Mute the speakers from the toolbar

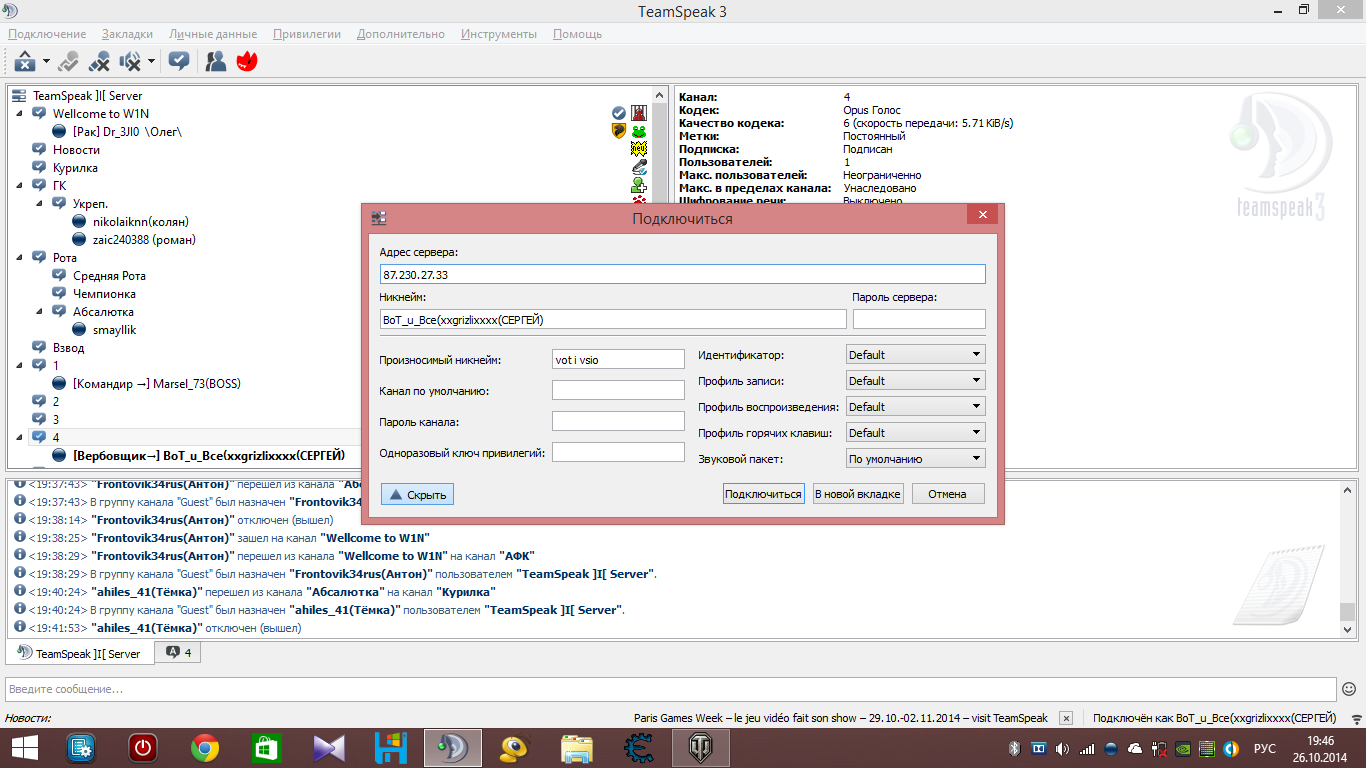tap(130, 61)
